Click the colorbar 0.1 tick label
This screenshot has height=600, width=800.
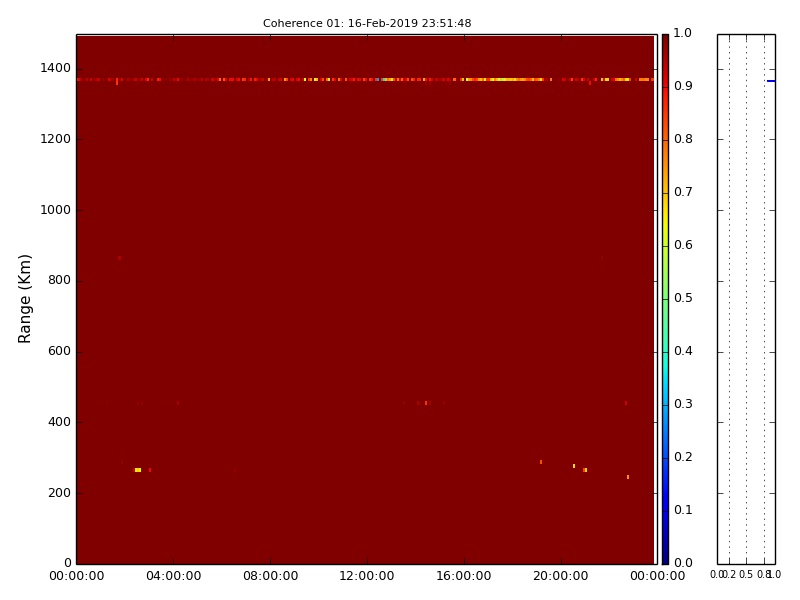click(683, 510)
